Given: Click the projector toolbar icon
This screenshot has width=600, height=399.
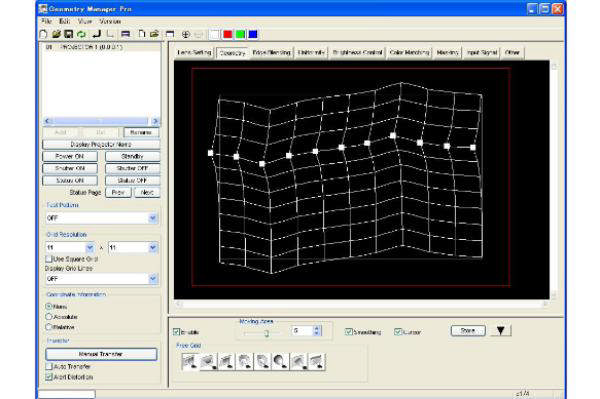Looking at the screenshot, I should click(x=125, y=34).
